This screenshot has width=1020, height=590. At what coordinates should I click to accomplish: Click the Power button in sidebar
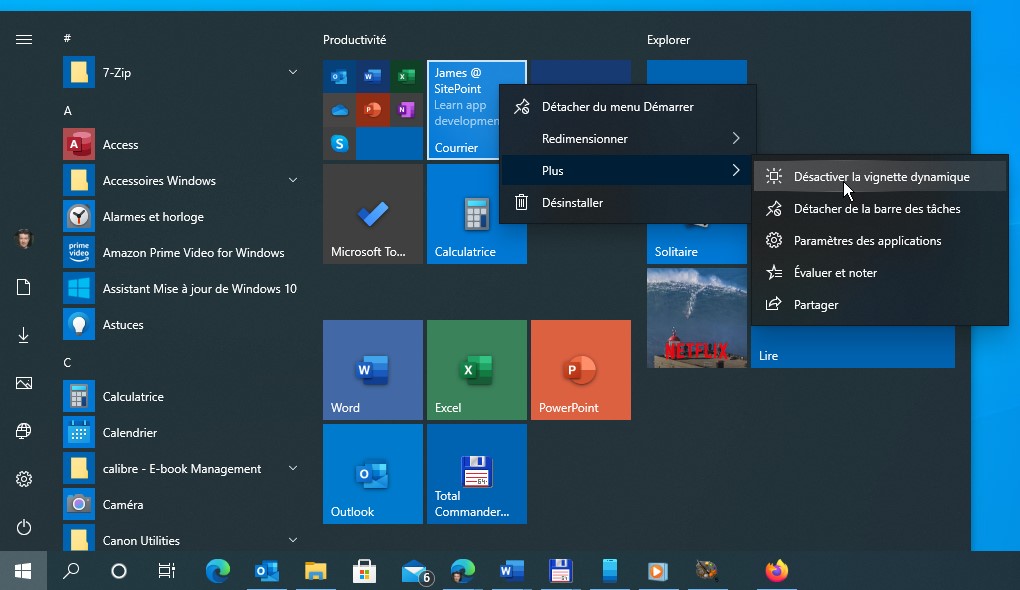(x=24, y=527)
